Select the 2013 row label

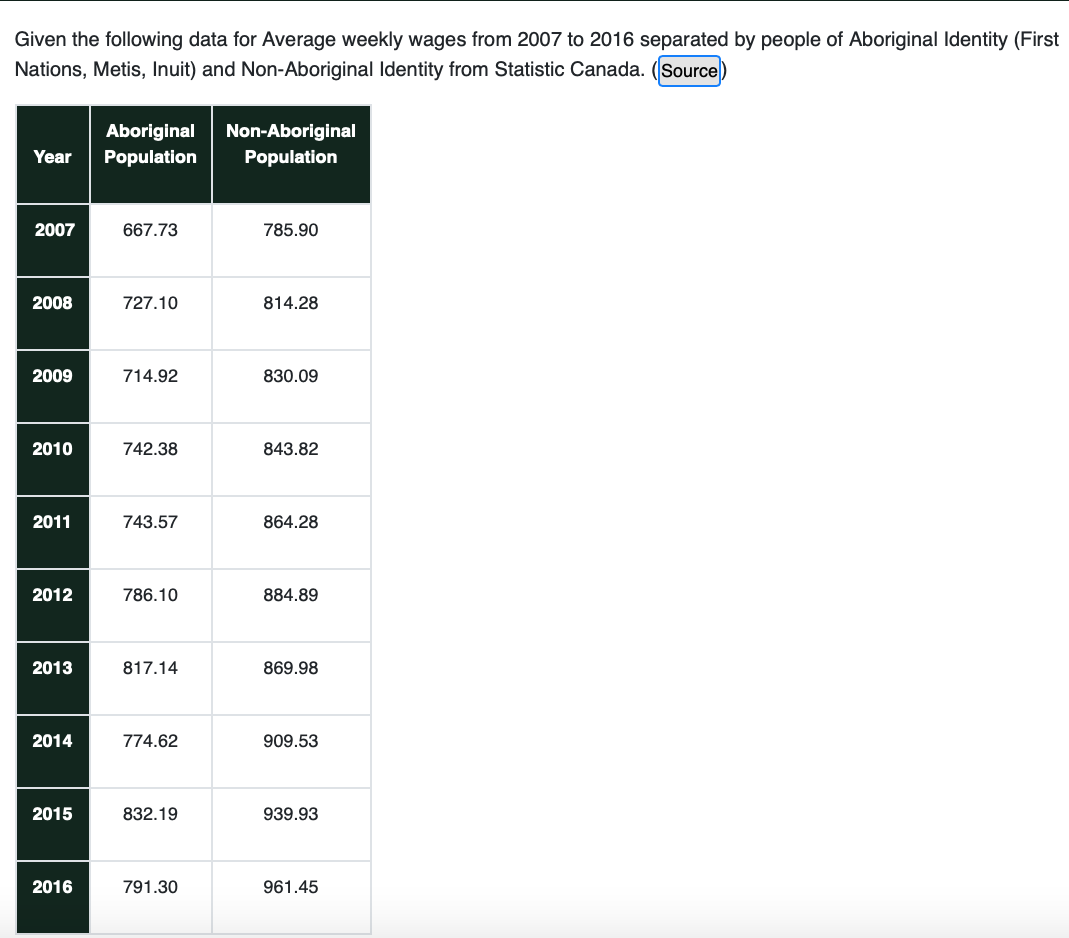coord(51,667)
